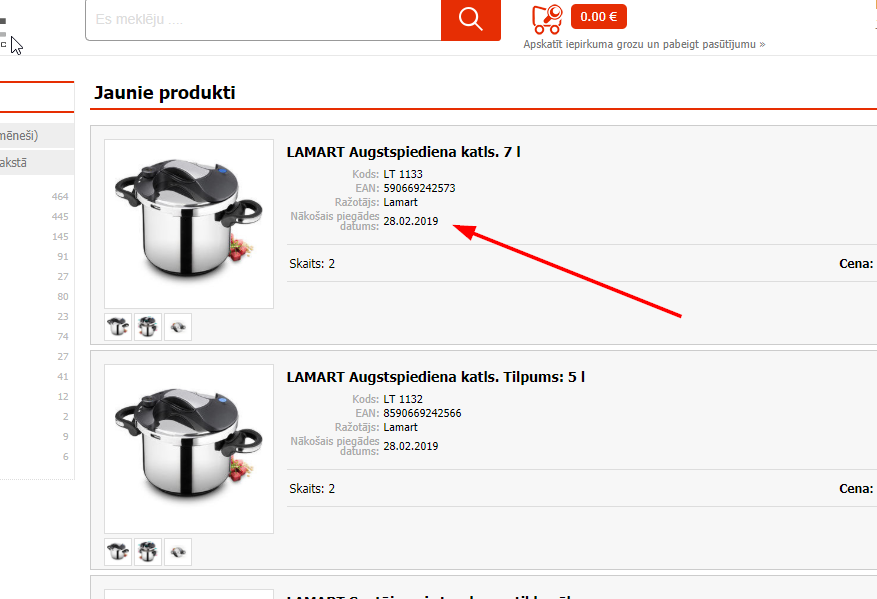
Task: Open sidebar category with count 74
Action: (37, 337)
